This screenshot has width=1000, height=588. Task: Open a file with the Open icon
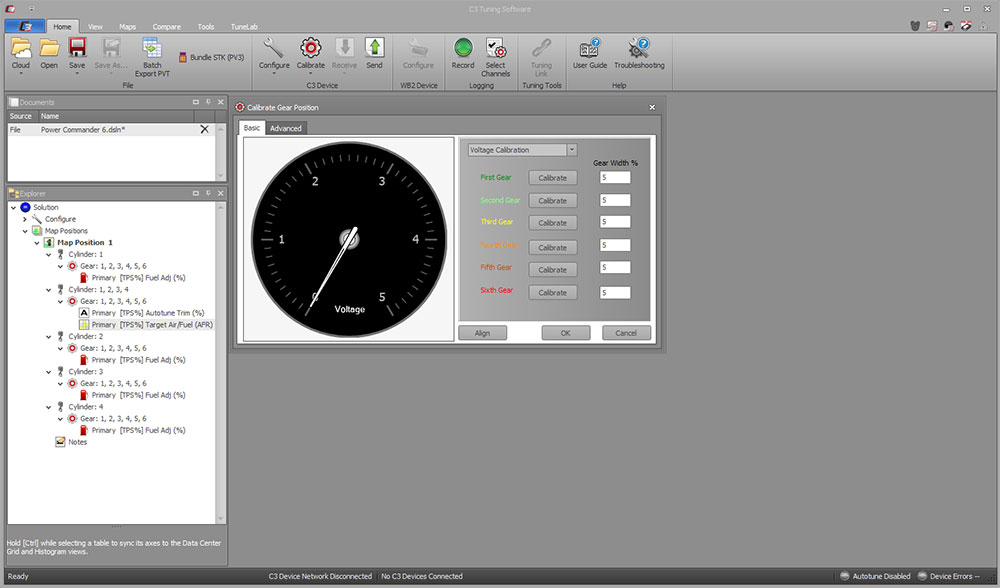tap(49, 47)
